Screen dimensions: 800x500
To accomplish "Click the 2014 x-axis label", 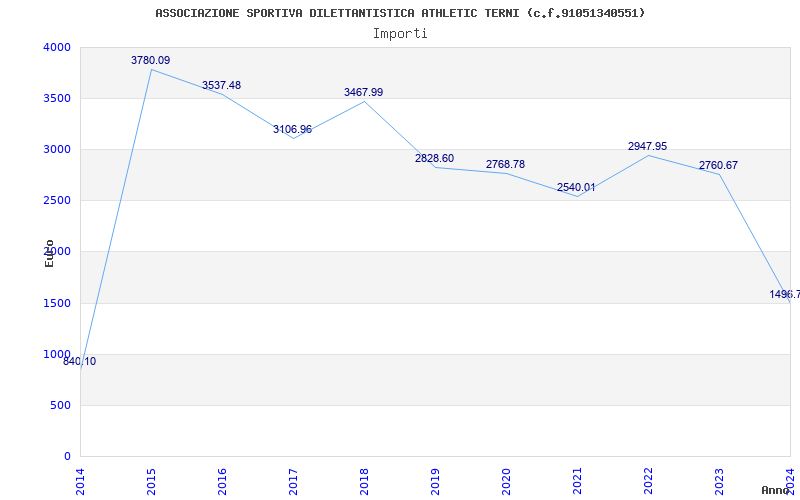I will [80, 481].
